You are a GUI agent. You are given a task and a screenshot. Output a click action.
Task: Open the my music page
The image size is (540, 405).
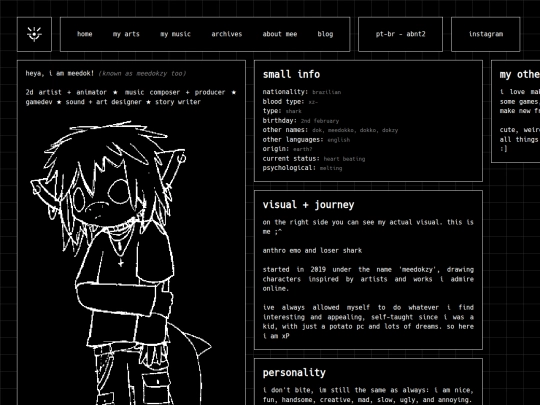coord(175,34)
